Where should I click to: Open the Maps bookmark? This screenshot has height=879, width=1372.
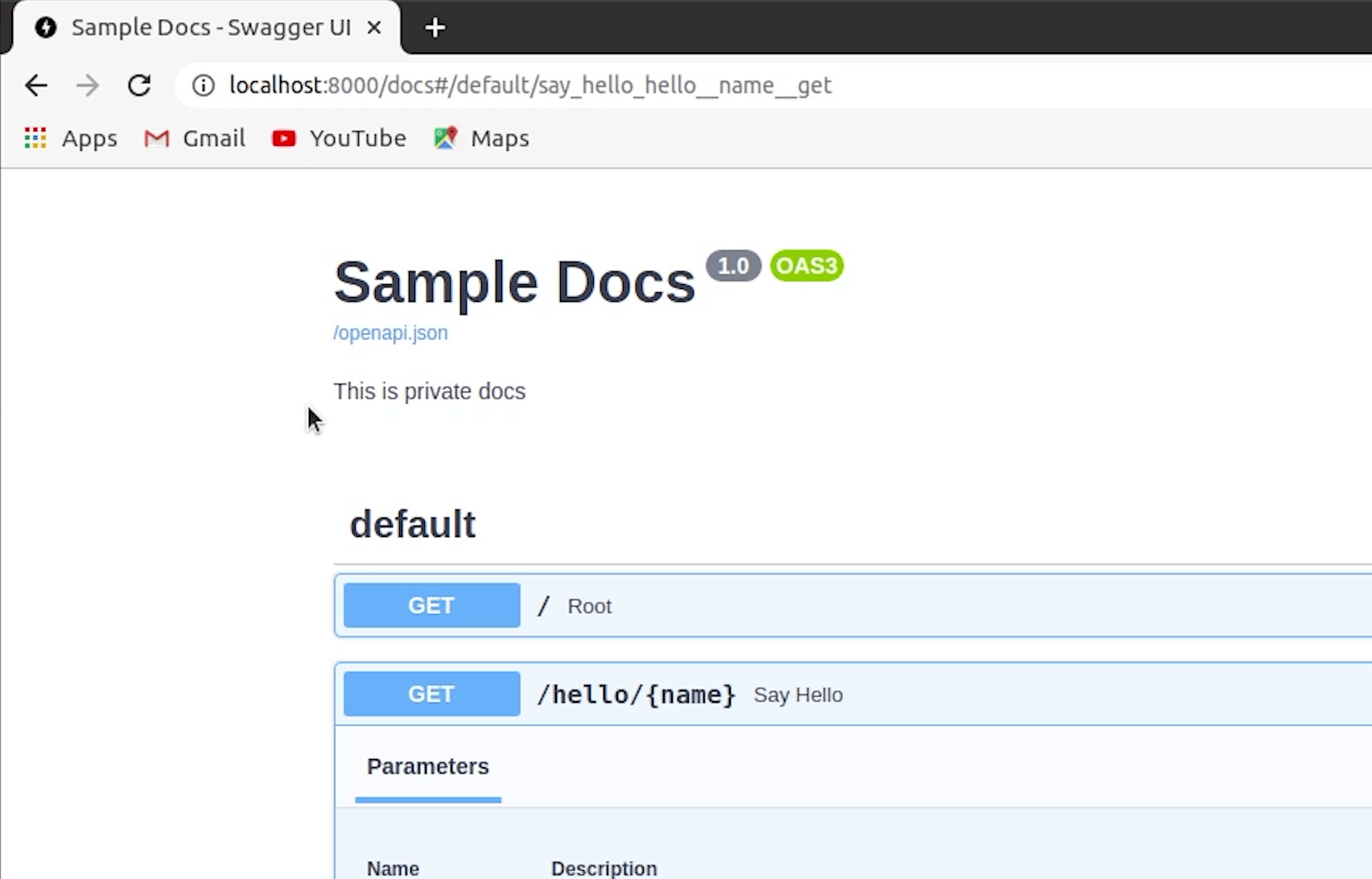[x=481, y=138]
